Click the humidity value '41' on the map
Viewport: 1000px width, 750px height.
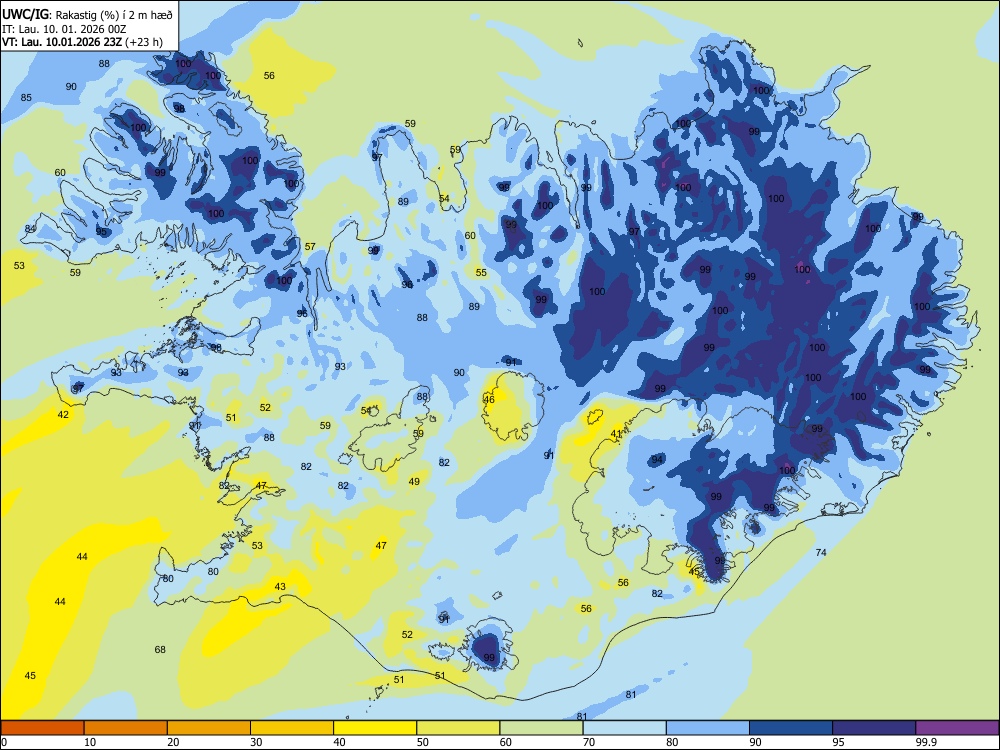[x=616, y=434]
